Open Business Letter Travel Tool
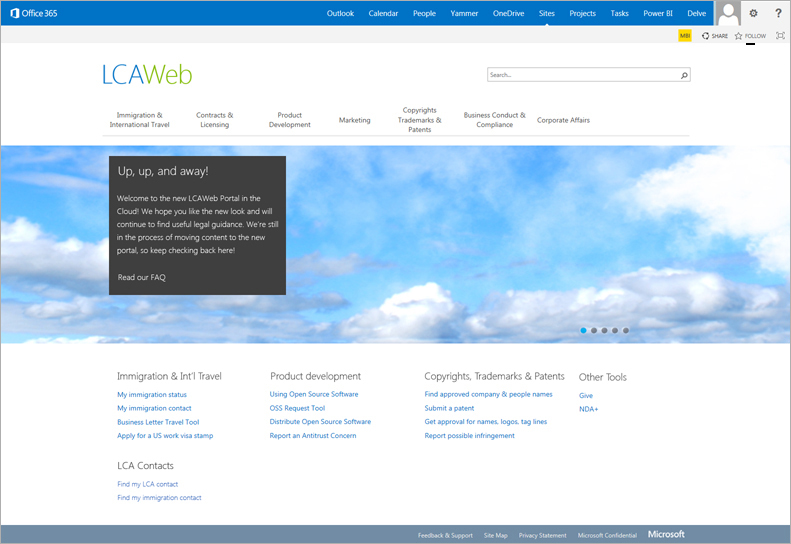 [158, 422]
